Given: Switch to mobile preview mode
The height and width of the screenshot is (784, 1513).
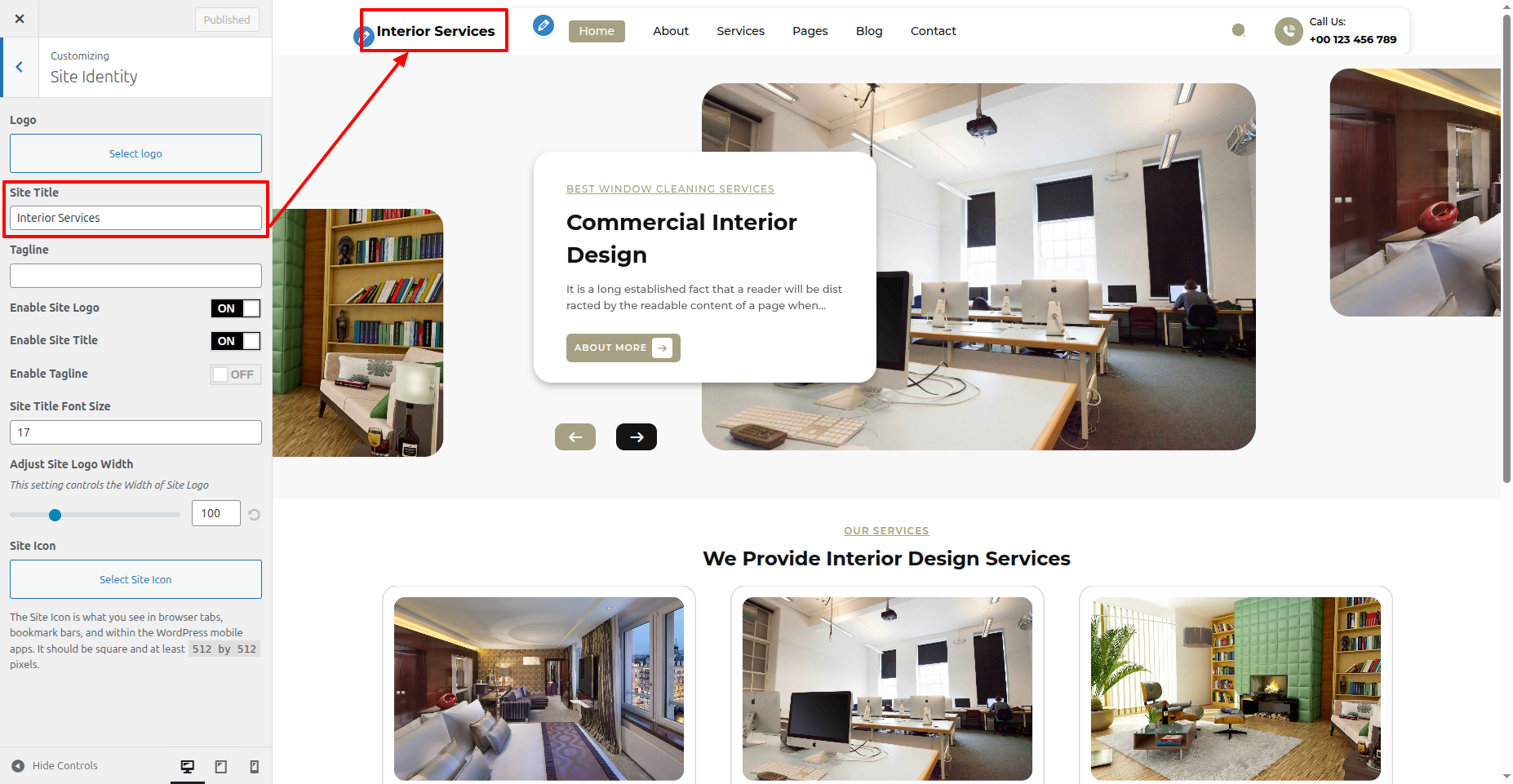Looking at the screenshot, I should pyautogui.click(x=254, y=766).
